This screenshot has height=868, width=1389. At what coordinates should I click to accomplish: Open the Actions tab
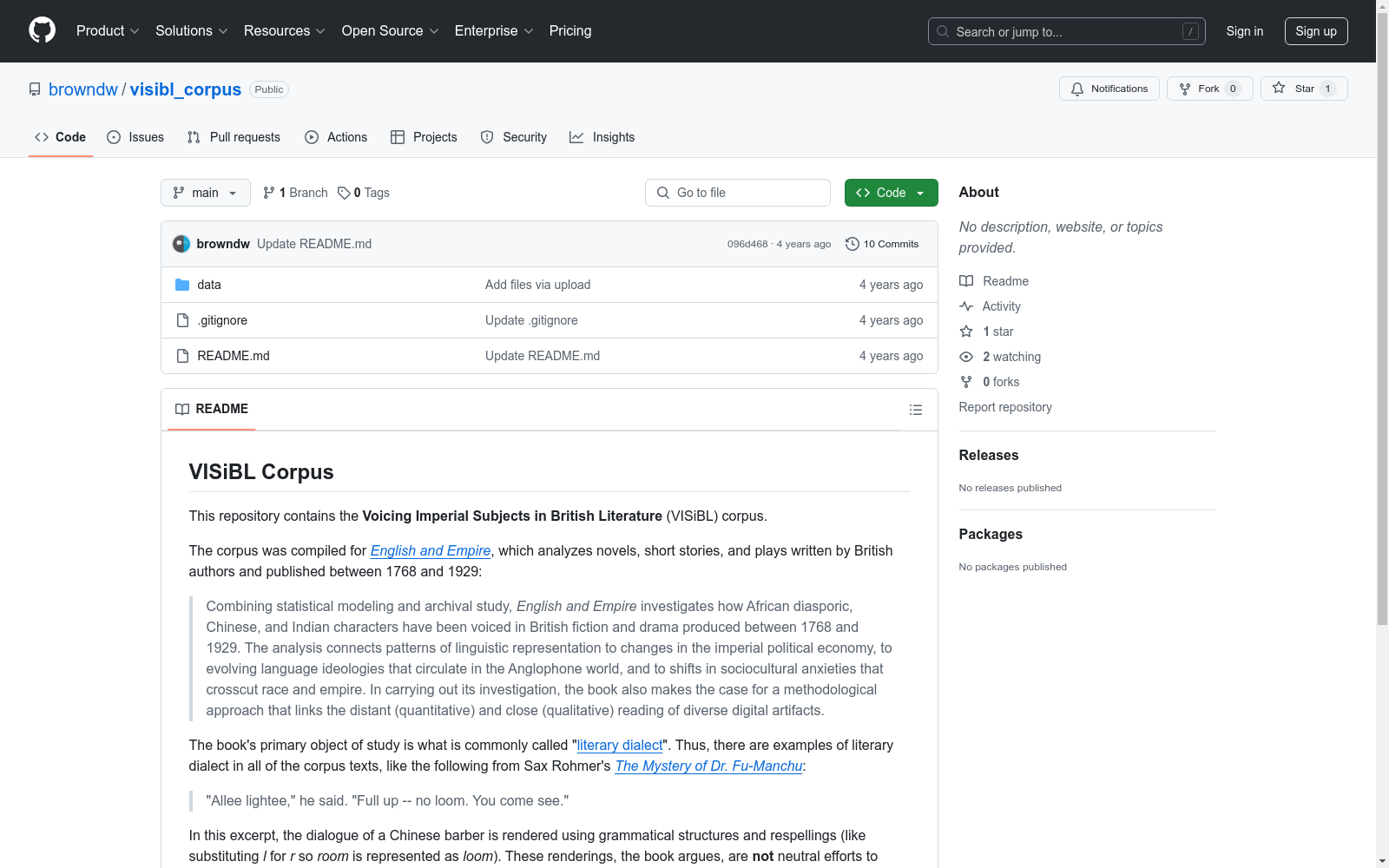336,137
